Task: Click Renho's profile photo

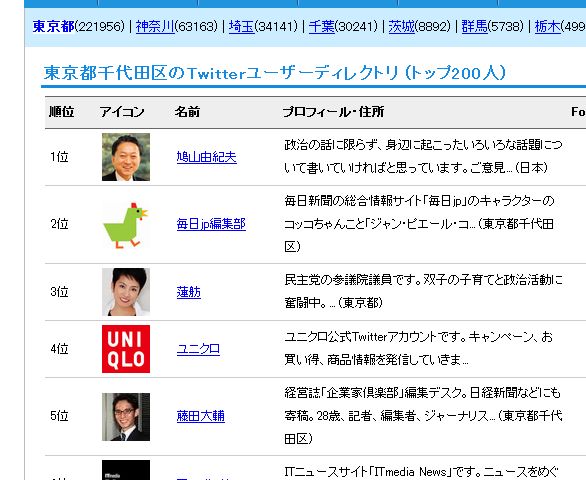Action: click(x=126, y=292)
